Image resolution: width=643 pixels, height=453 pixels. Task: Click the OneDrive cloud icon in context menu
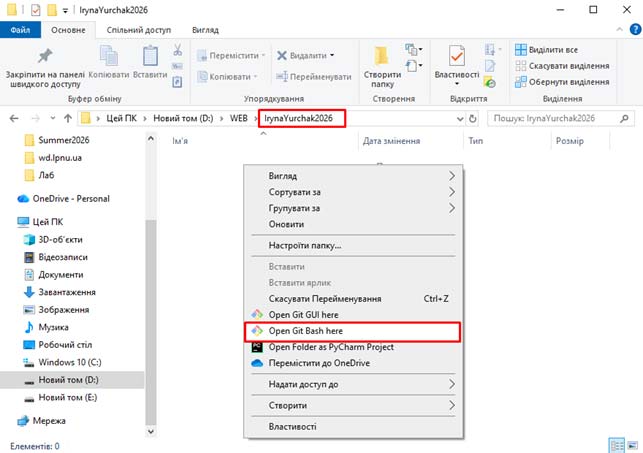click(x=257, y=363)
